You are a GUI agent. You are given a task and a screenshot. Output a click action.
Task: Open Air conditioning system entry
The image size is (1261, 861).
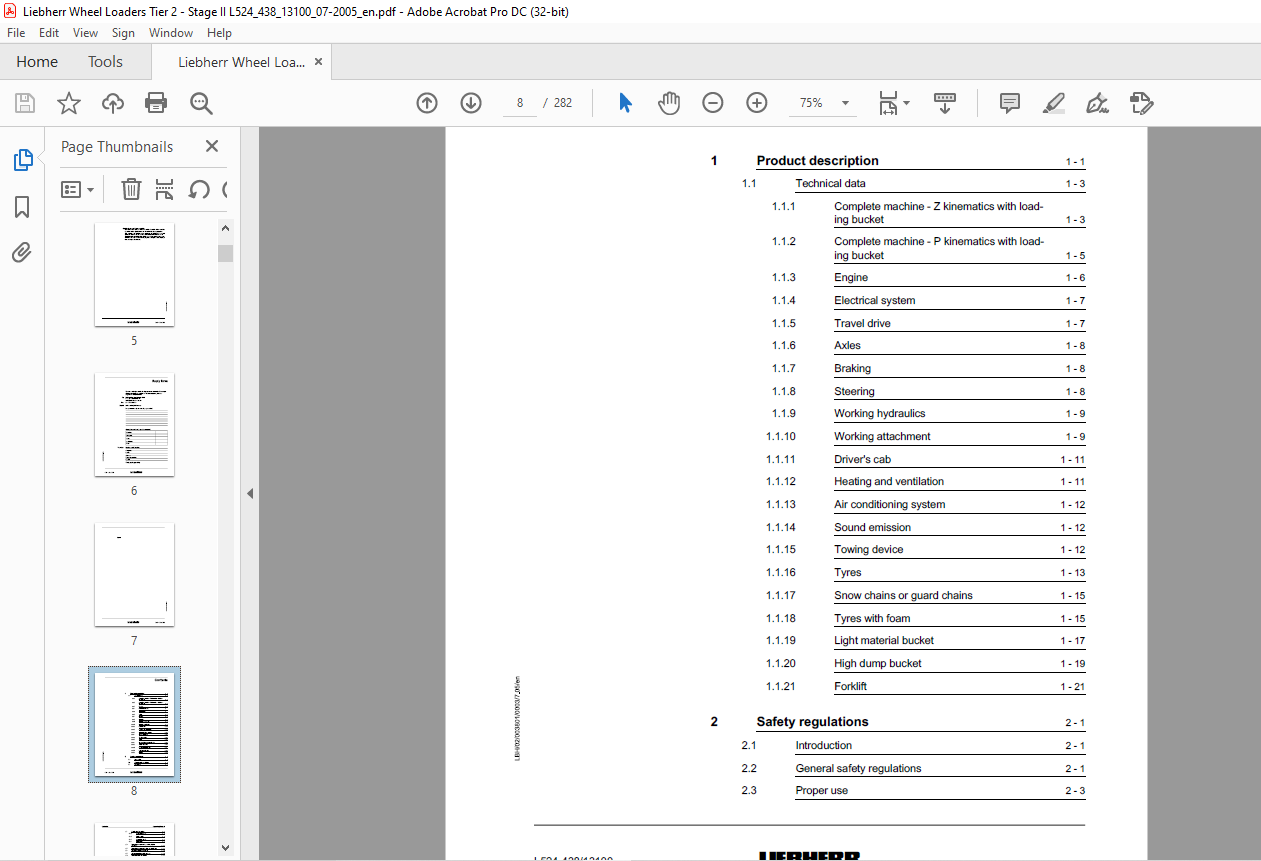tap(890, 505)
